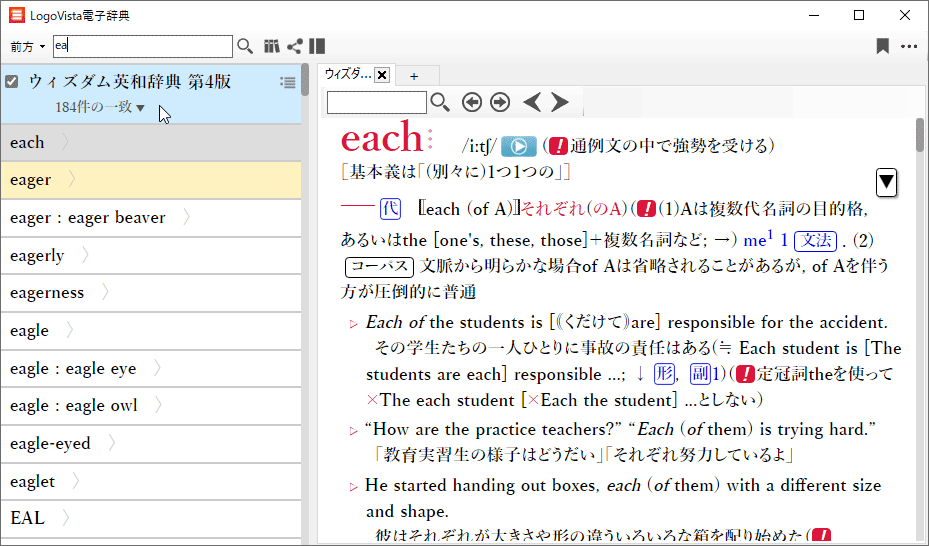Open the eagle : eagle owl entry
The image size is (929, 546).
(x=150, y=406)
